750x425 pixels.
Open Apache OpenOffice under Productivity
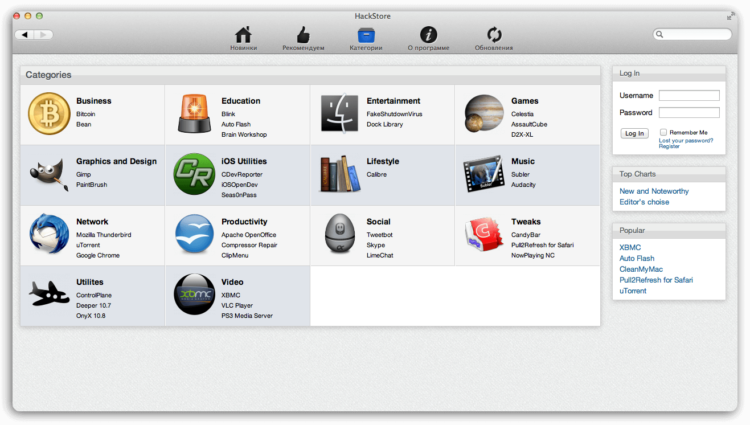click(x=248, y=235)
